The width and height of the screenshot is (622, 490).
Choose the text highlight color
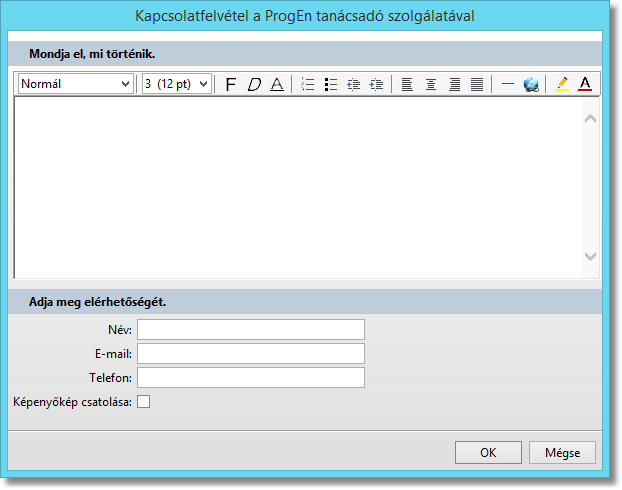pos(562,84)
